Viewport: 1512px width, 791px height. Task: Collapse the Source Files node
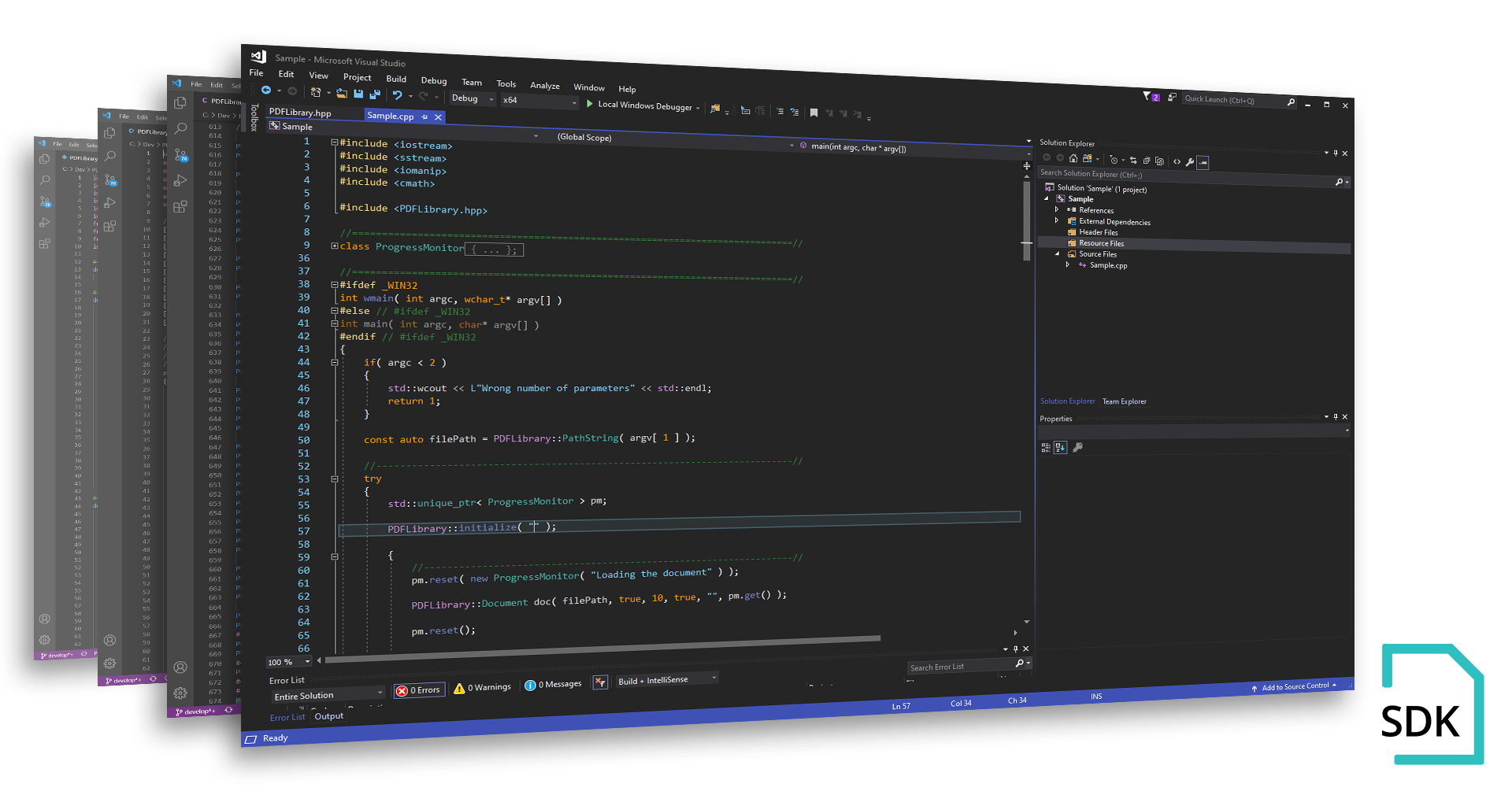coord(1057,253)
